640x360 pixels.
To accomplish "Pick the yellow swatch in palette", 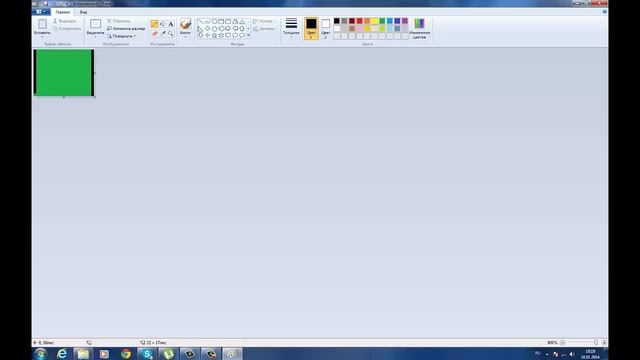I will coord(374,21).
